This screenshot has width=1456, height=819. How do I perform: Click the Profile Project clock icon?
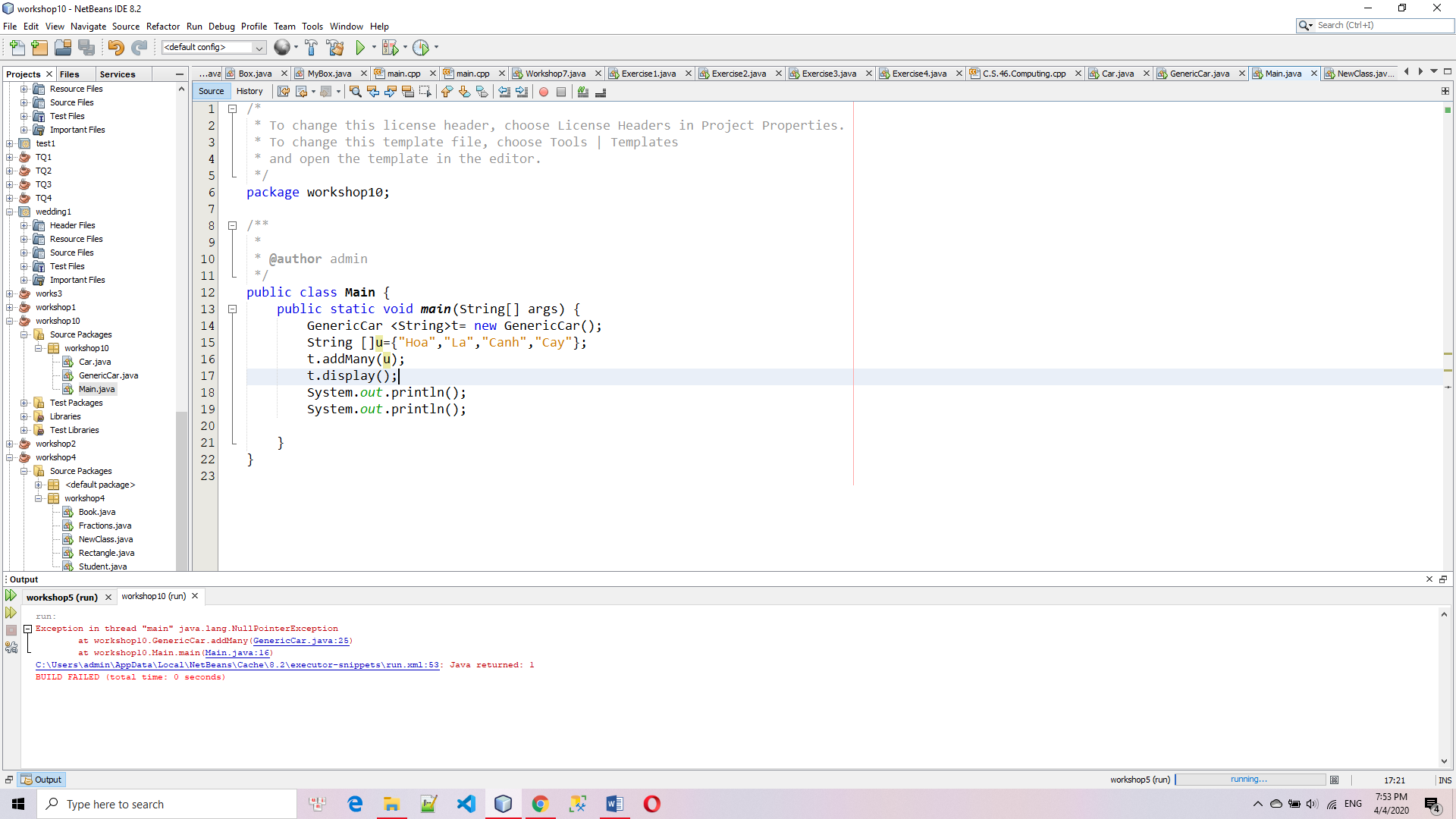[x=421, y=48]
